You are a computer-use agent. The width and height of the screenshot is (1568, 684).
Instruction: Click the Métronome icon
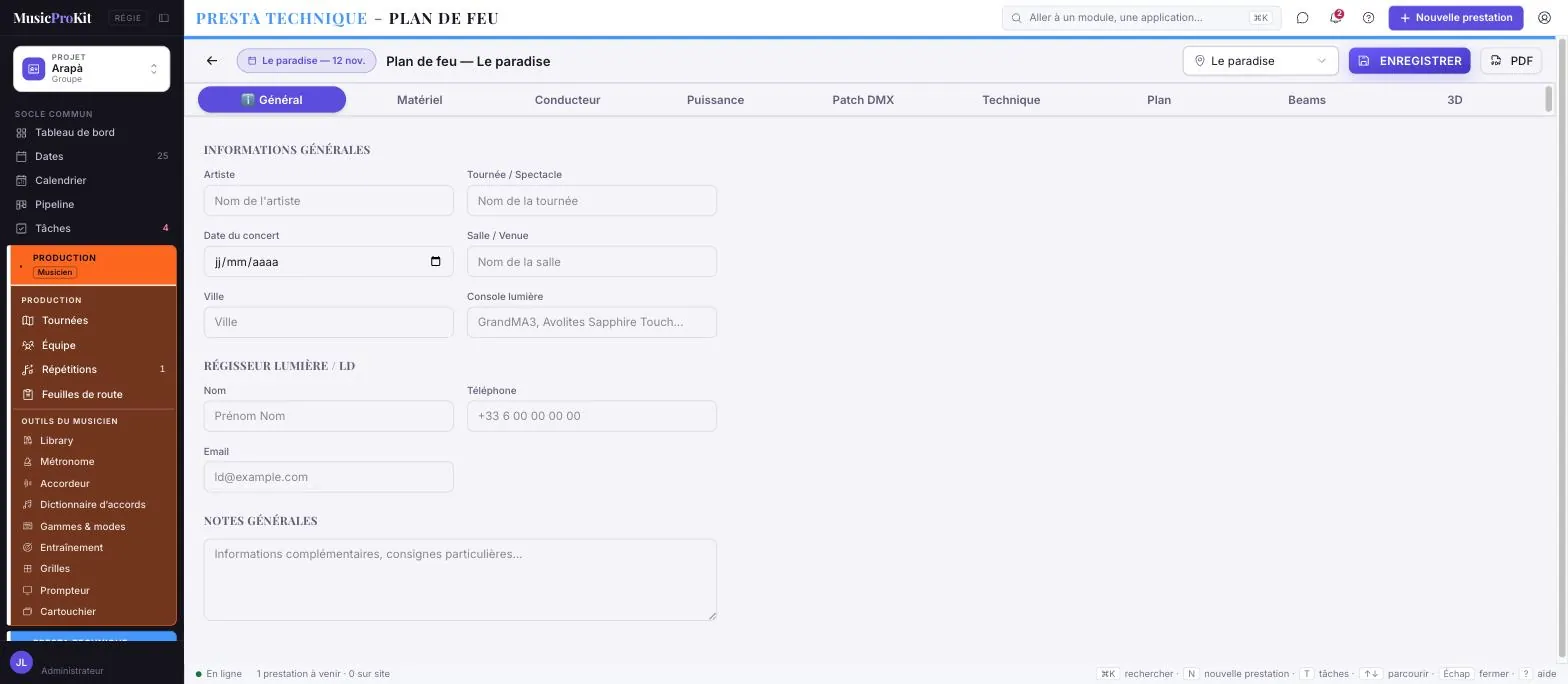[28, 462]
